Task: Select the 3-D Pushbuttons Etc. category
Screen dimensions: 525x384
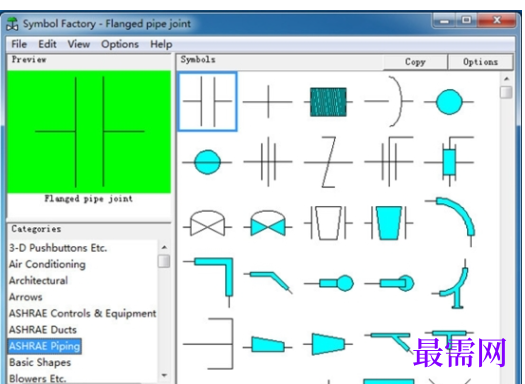Action: 58,248
